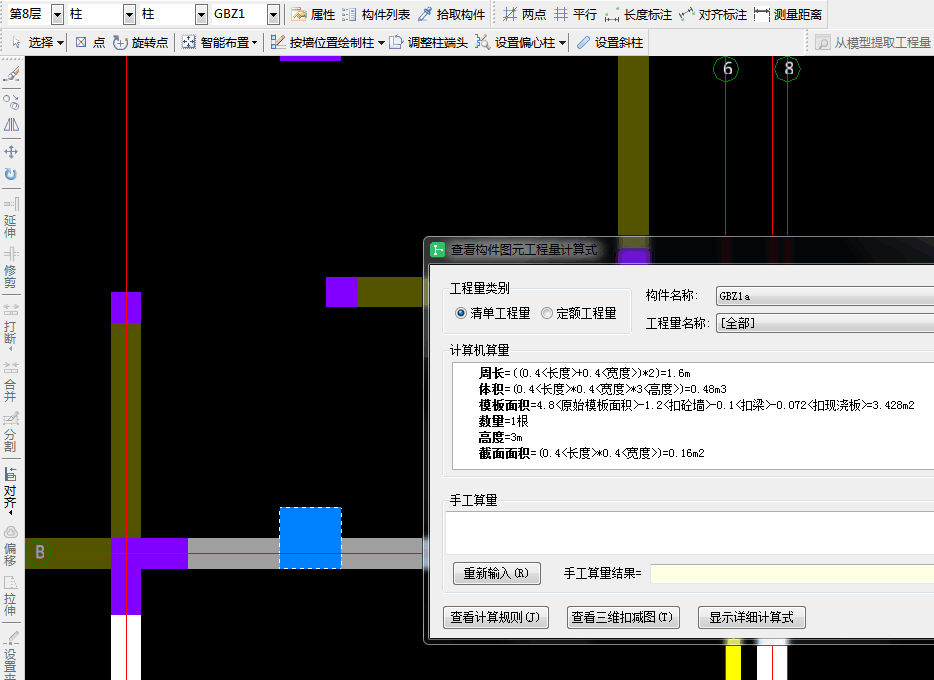Activate the 长度标注 length dimension tool
934x680 pixels.
(x=638, y=14)
